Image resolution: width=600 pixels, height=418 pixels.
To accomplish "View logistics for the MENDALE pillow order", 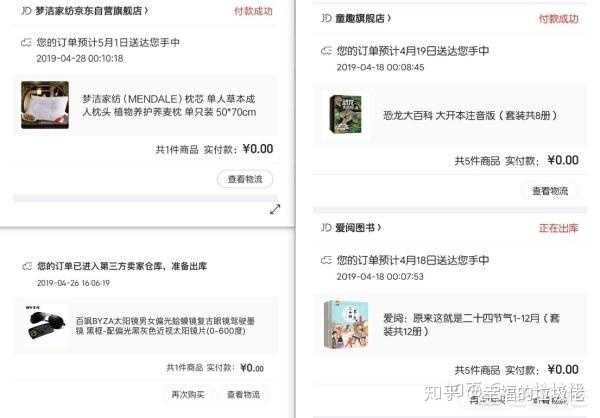I will 245,179.
